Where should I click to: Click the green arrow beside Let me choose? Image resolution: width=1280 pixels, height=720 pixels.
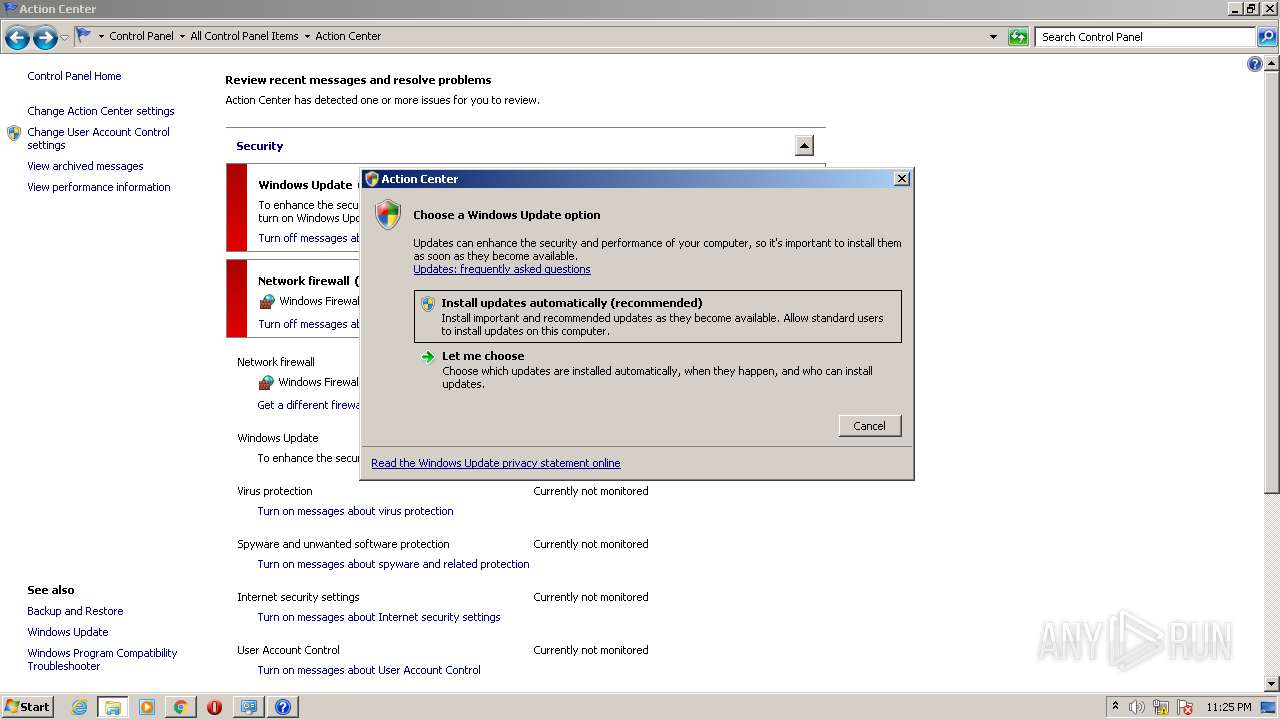[x=428, y=357]
